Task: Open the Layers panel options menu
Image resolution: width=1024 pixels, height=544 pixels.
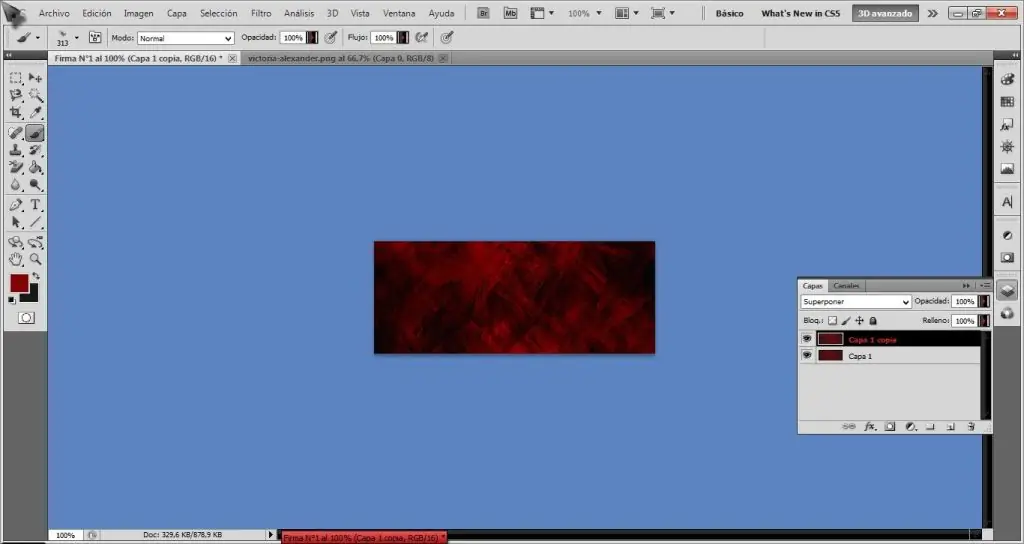Action: (x=985, y=285)
